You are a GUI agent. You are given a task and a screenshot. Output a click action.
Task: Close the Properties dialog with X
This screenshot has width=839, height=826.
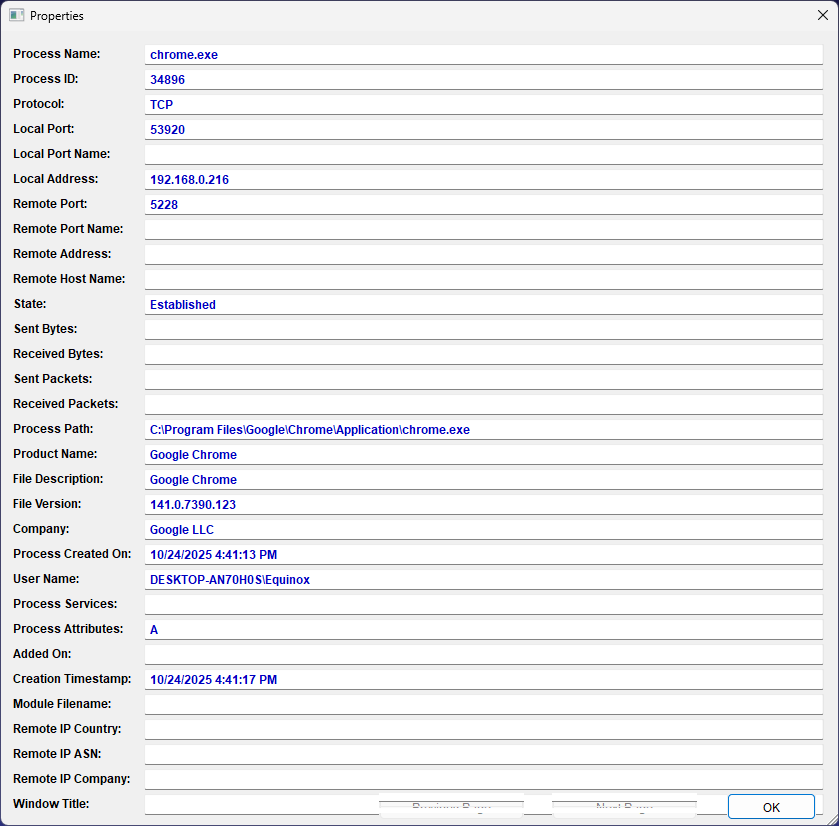822,16
